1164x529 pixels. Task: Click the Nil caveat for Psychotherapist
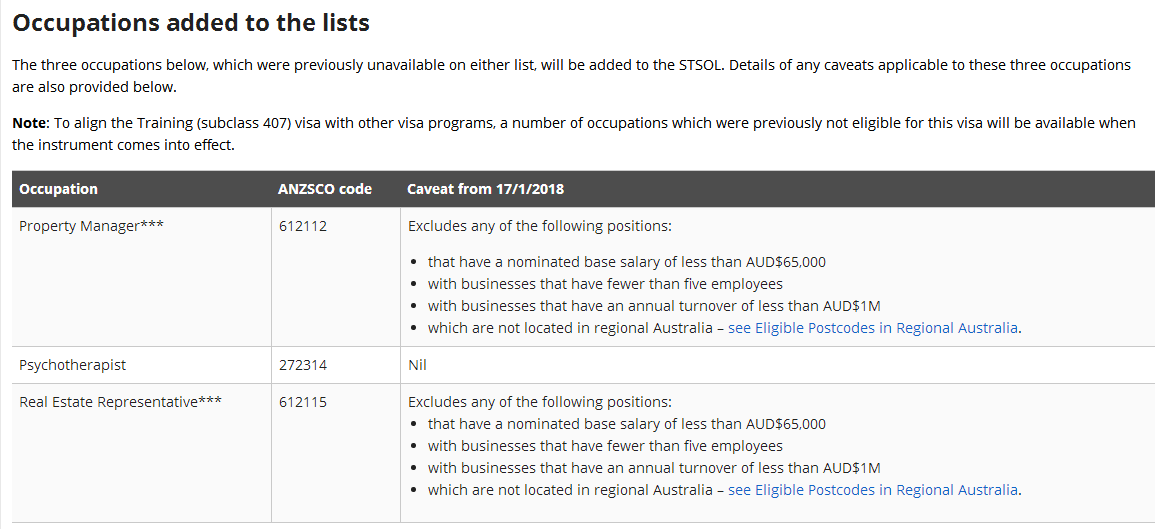pos(417,365)
